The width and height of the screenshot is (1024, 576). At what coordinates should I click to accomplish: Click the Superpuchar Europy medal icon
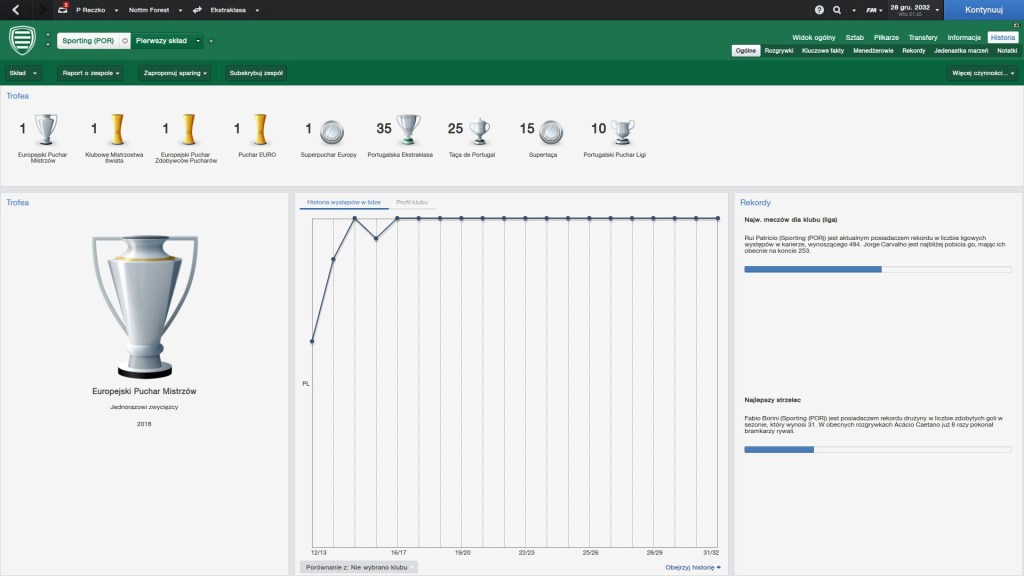332,130
